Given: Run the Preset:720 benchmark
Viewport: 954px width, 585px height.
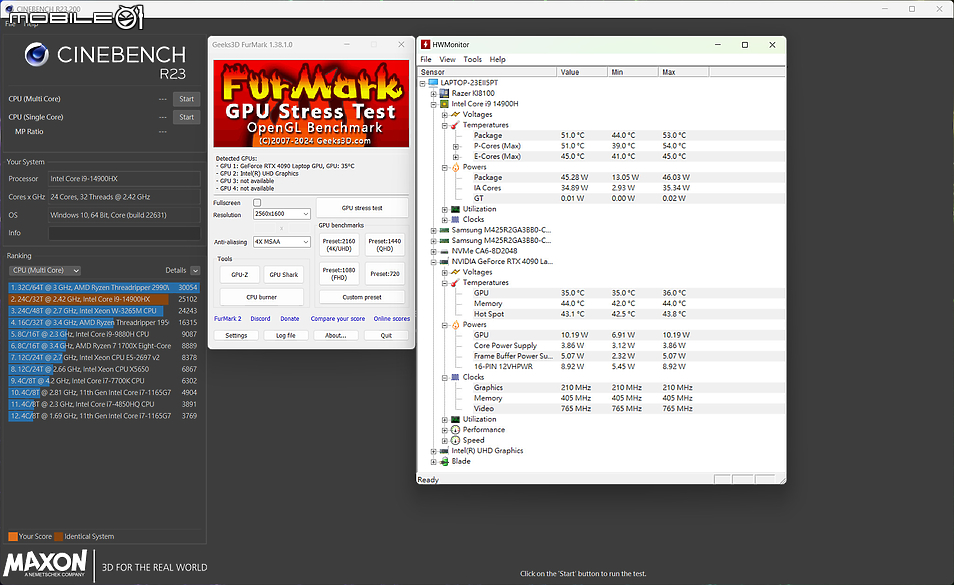Looking at the screenshot, I should click(x=385, y=274).
